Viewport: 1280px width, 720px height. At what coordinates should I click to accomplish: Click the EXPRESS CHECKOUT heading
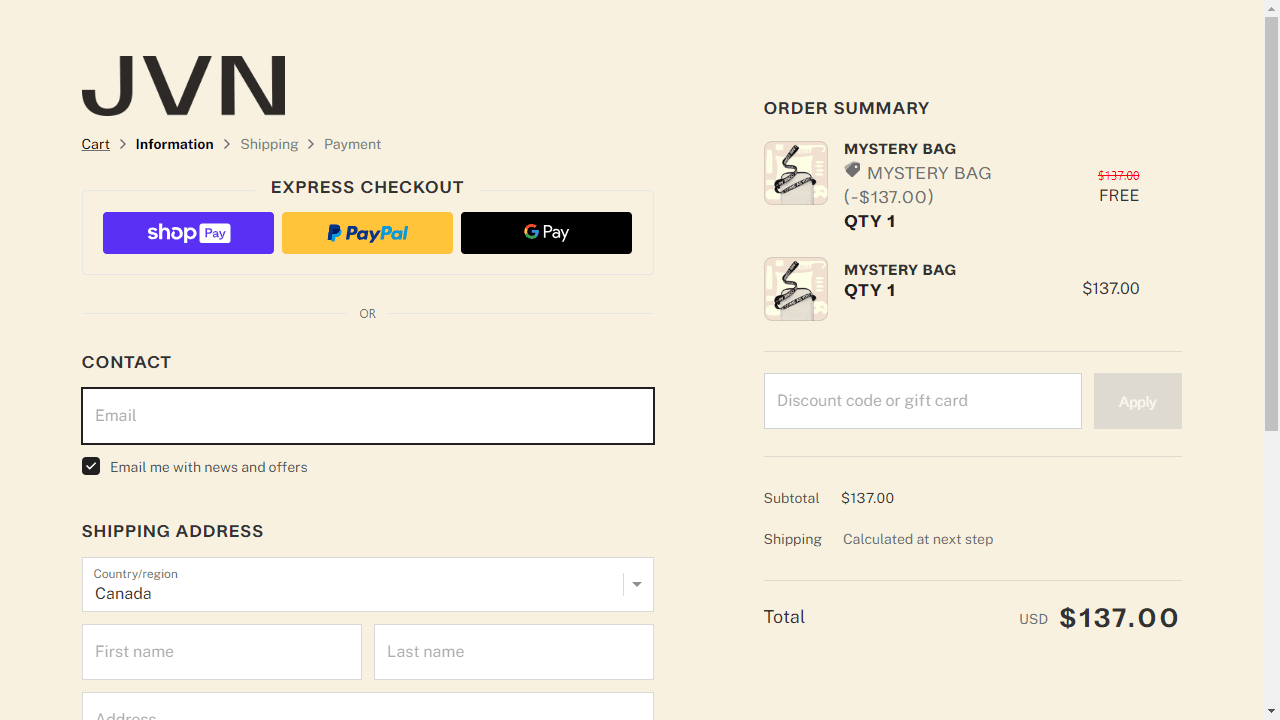coord(367,187)
